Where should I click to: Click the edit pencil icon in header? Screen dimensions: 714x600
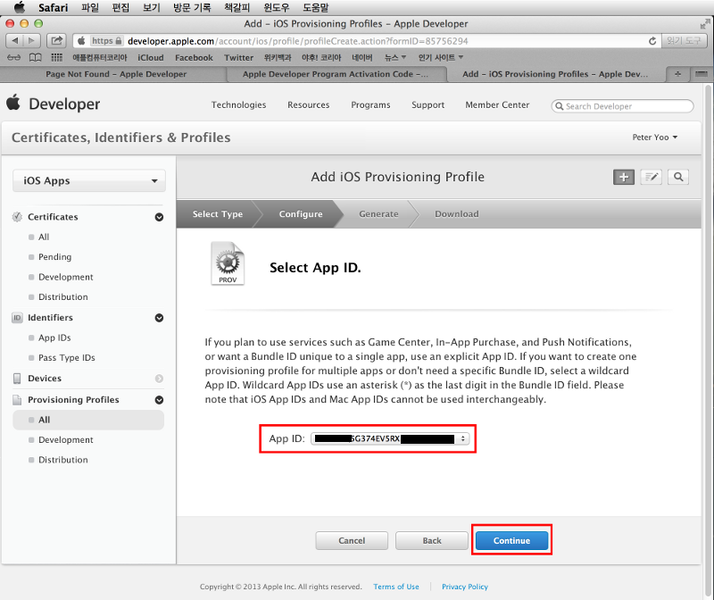pos(651,177)
